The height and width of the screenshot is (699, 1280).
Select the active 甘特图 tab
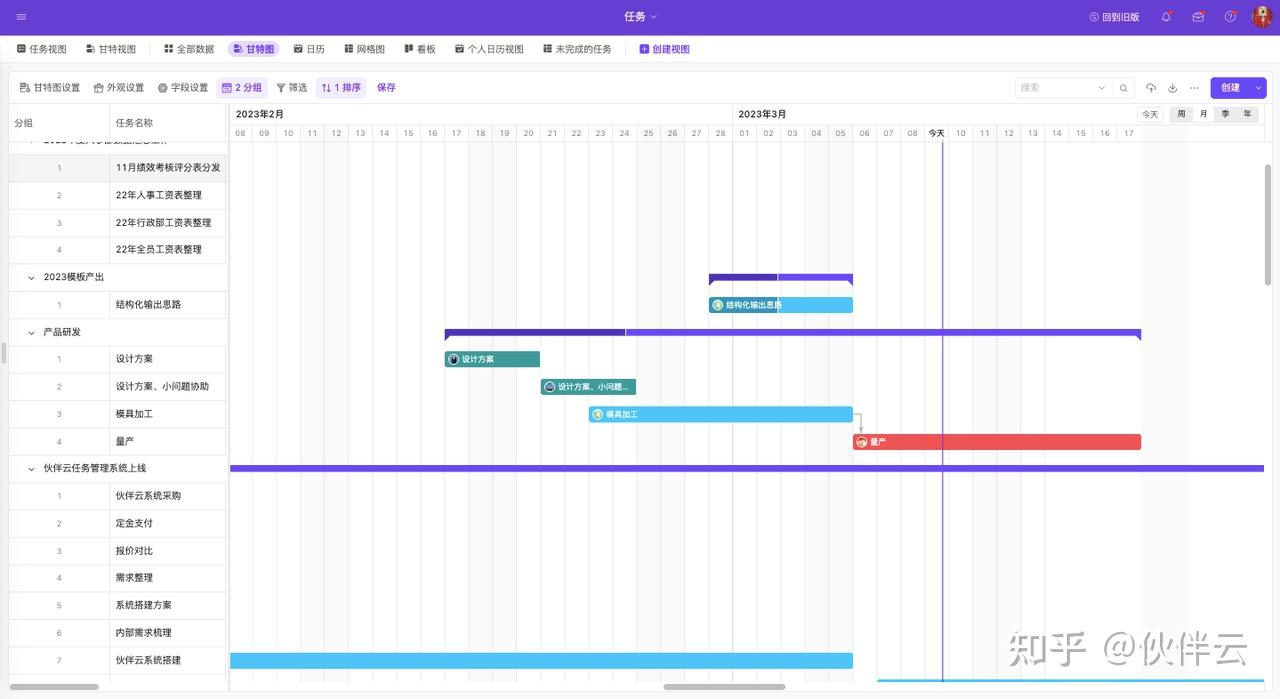click(253, 49)
